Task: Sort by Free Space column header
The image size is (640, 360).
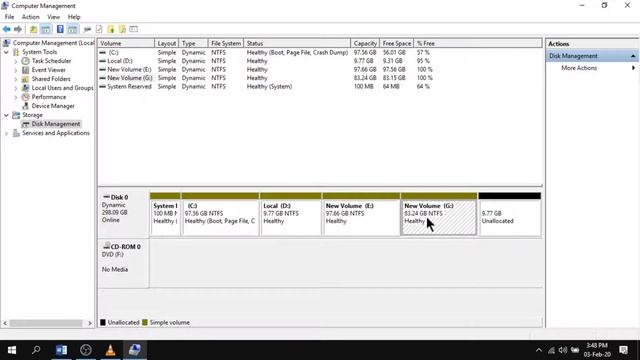Action: [397, 43]
